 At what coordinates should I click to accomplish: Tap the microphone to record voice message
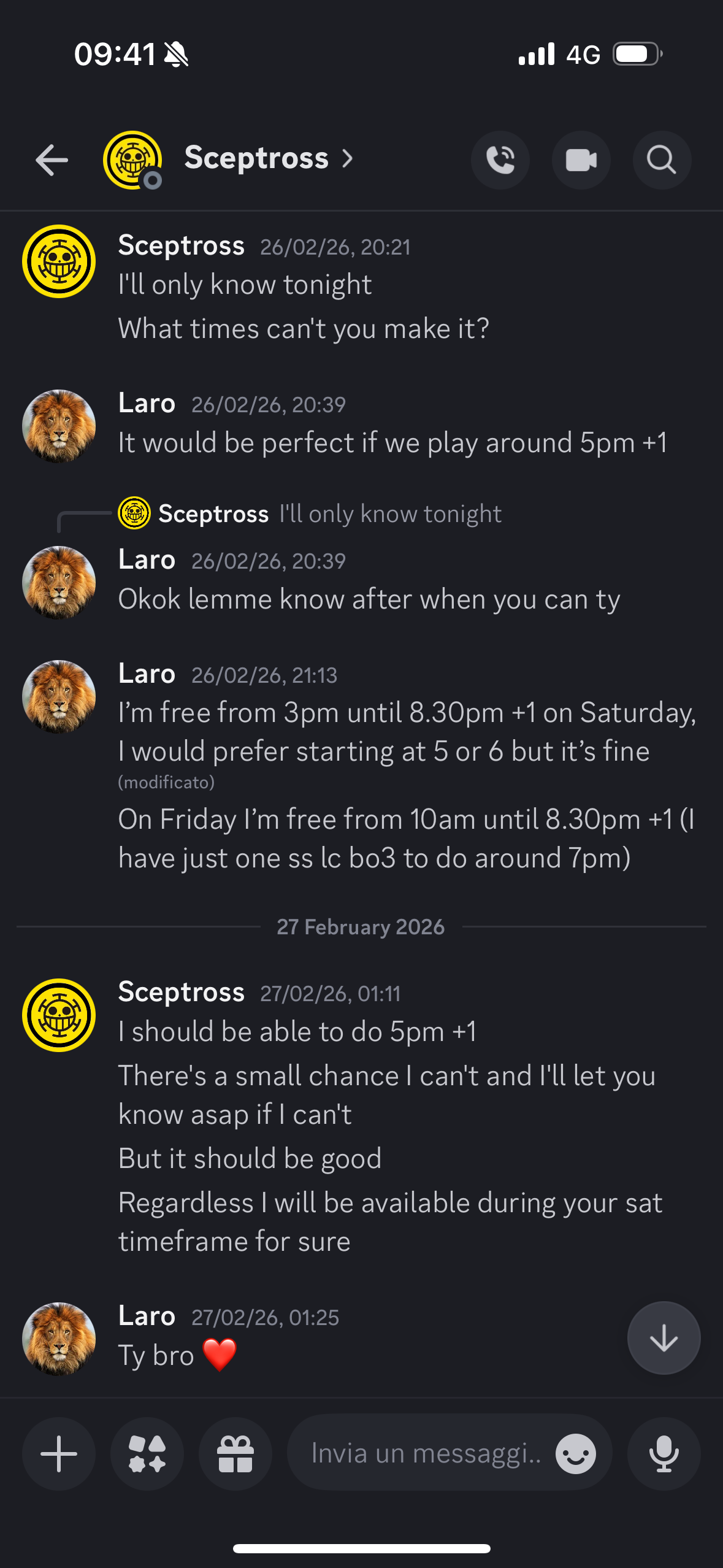(664, 1453)
